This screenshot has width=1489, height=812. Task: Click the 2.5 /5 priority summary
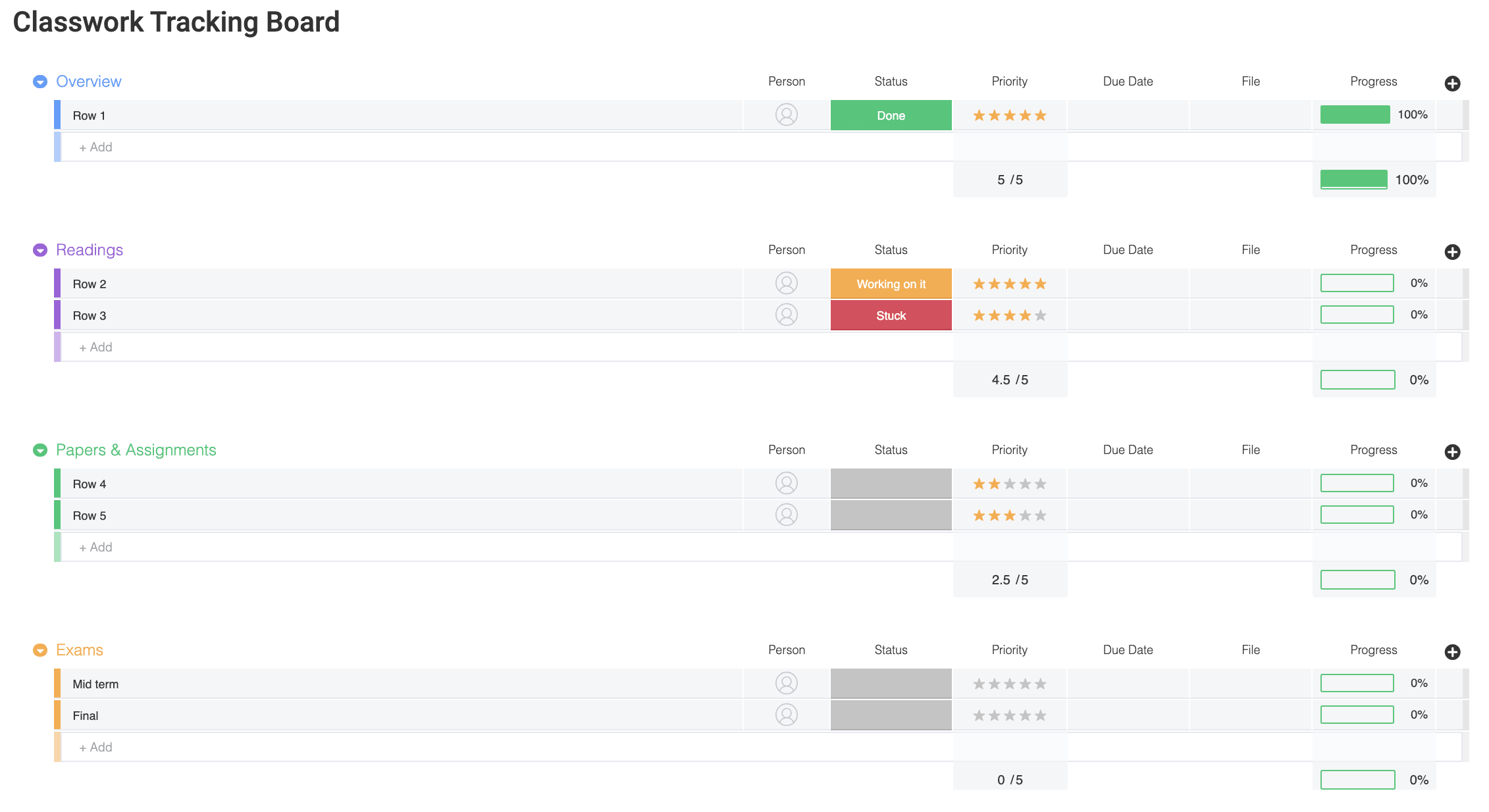1010,580
